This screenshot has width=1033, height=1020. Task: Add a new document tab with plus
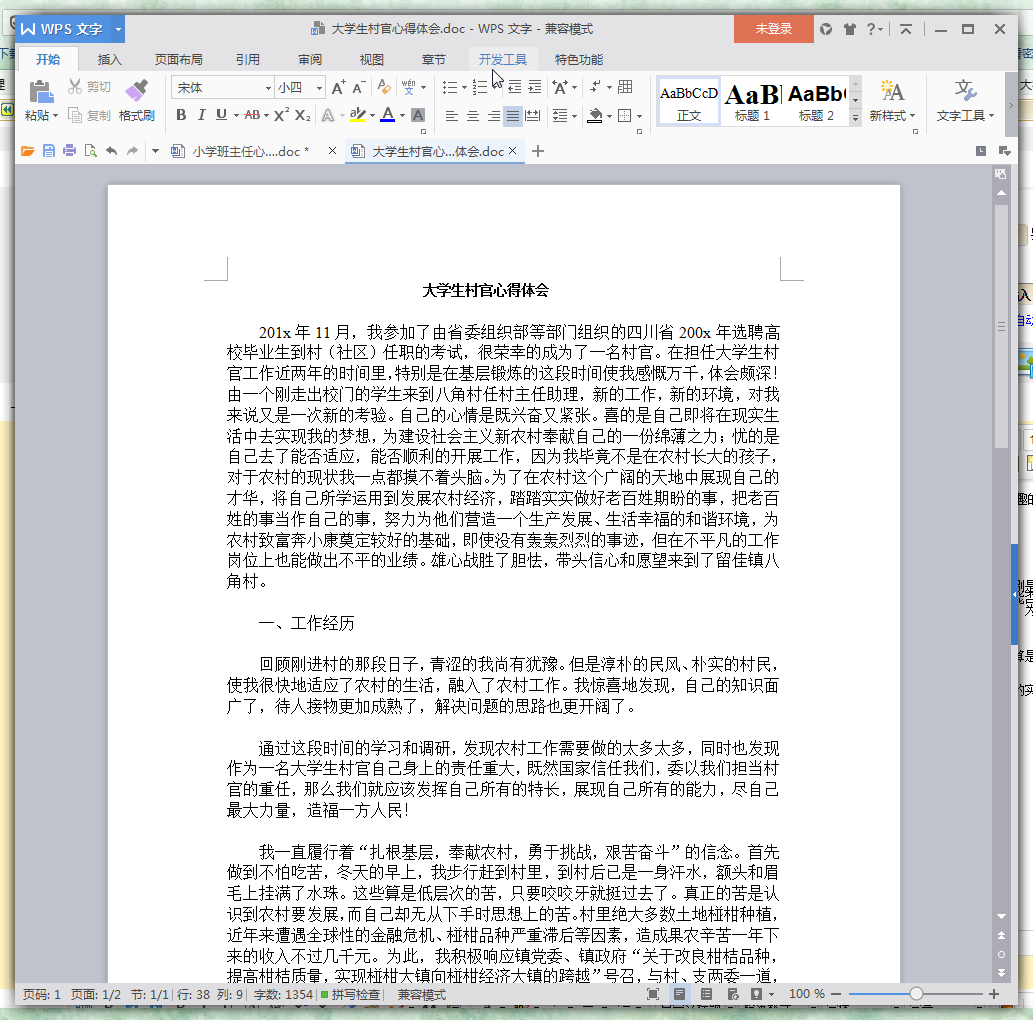pyautogui.click(x=538, y=152)
